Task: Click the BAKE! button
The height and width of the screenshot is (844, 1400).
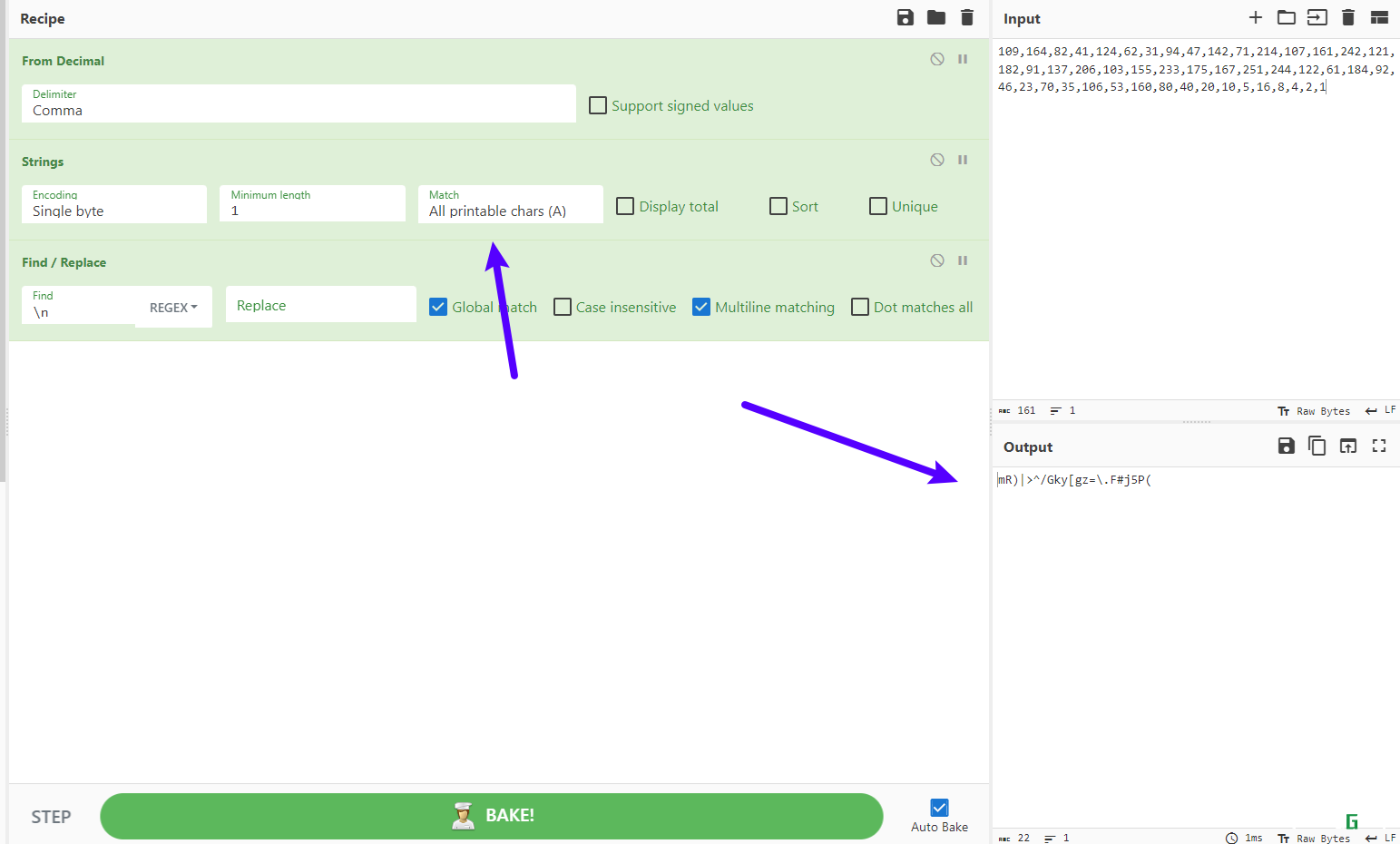Action: (491, 816)
